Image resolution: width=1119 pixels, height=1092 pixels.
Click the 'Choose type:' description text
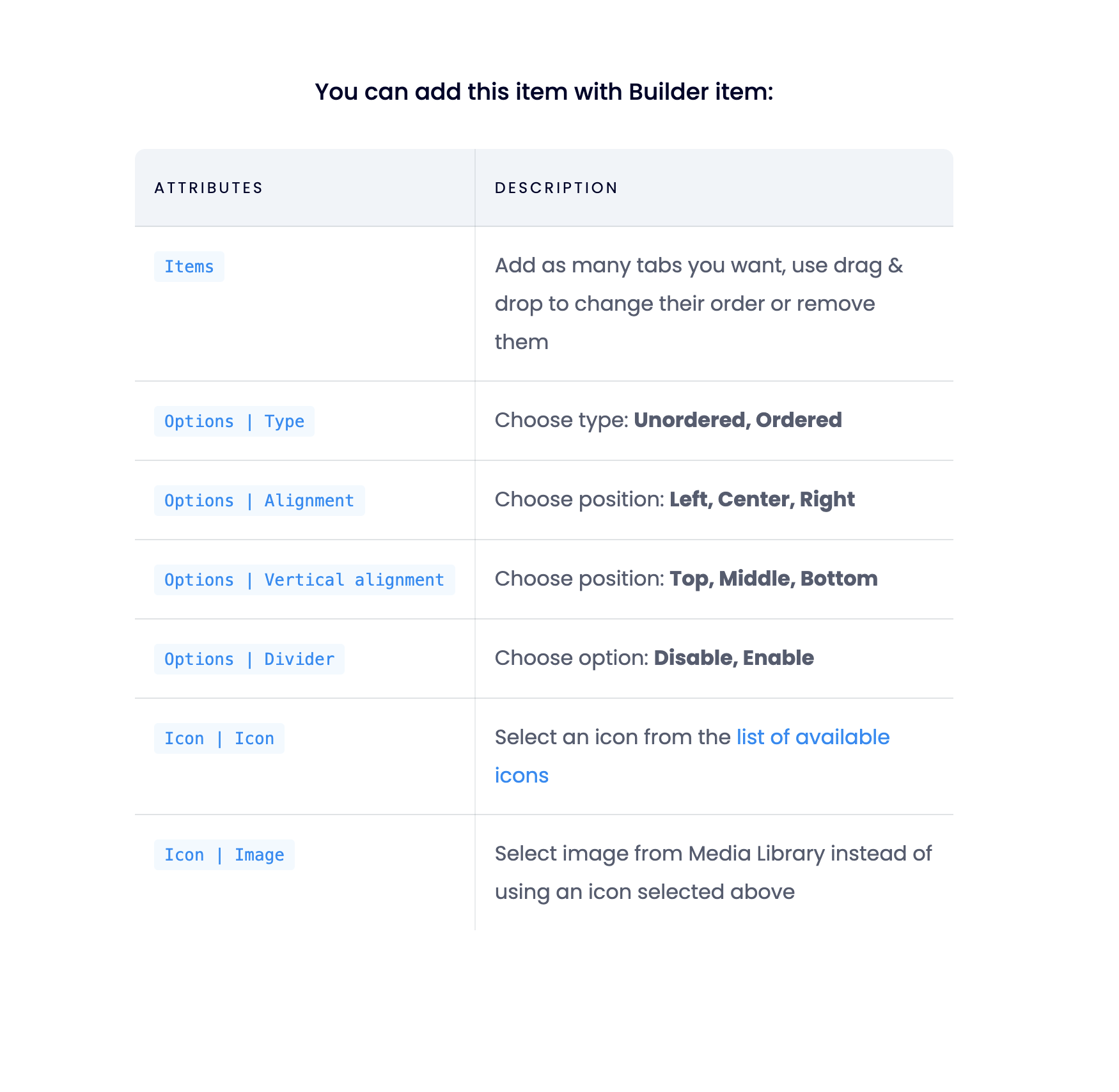(561, 420)
